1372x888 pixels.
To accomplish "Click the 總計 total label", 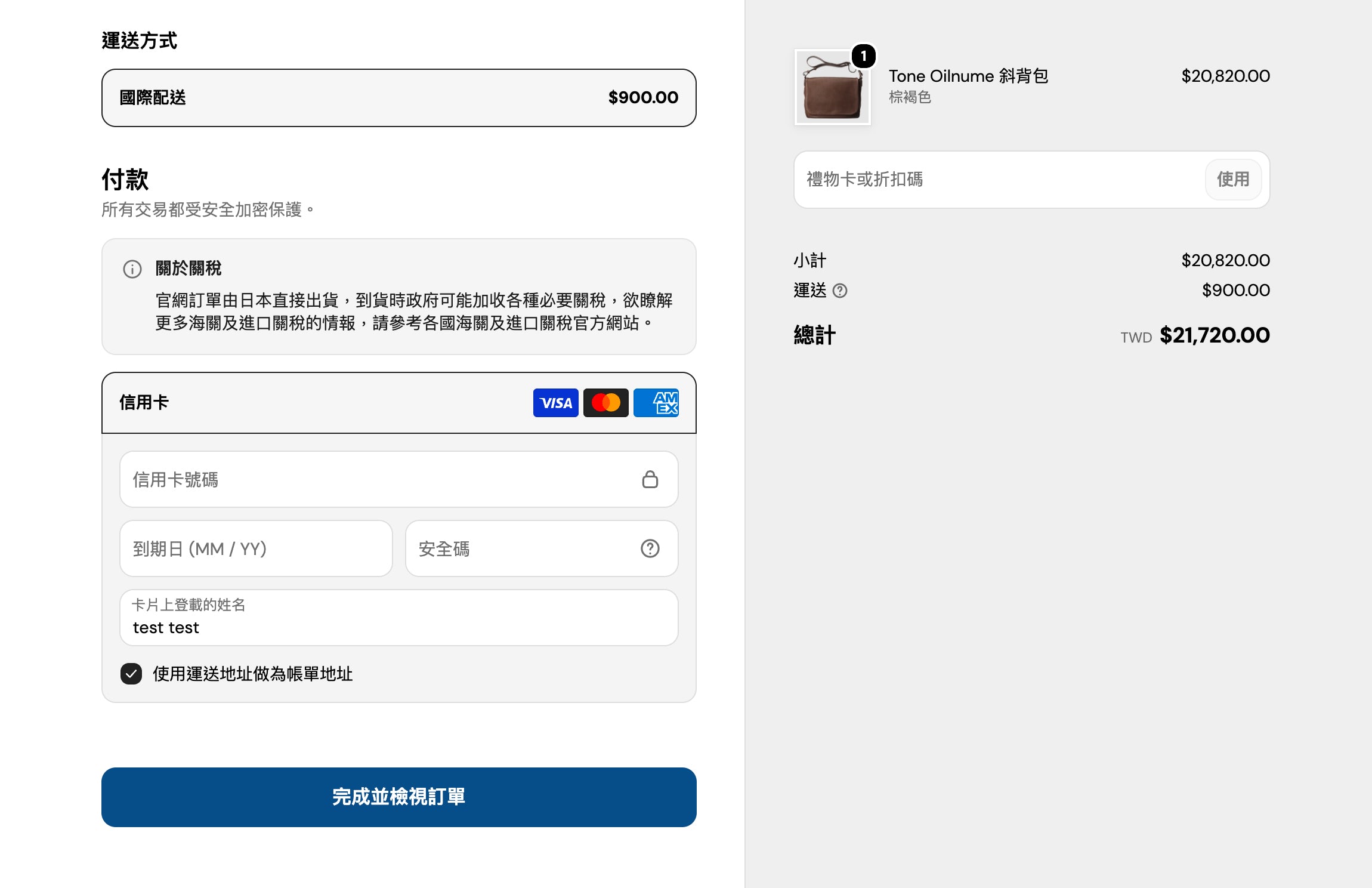I will (x=814, y=335).
